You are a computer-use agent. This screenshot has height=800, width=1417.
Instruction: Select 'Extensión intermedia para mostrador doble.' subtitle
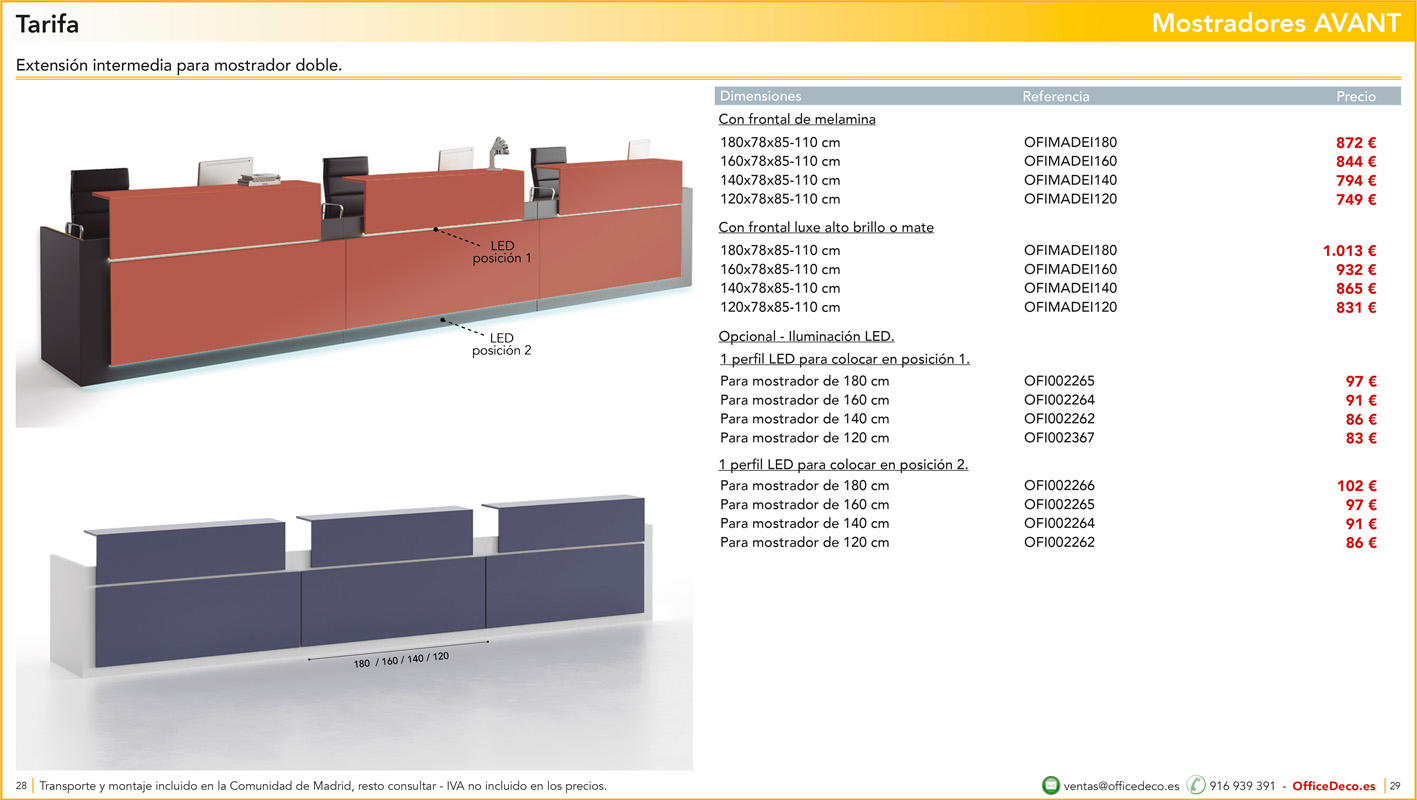[x=179, y=66]
